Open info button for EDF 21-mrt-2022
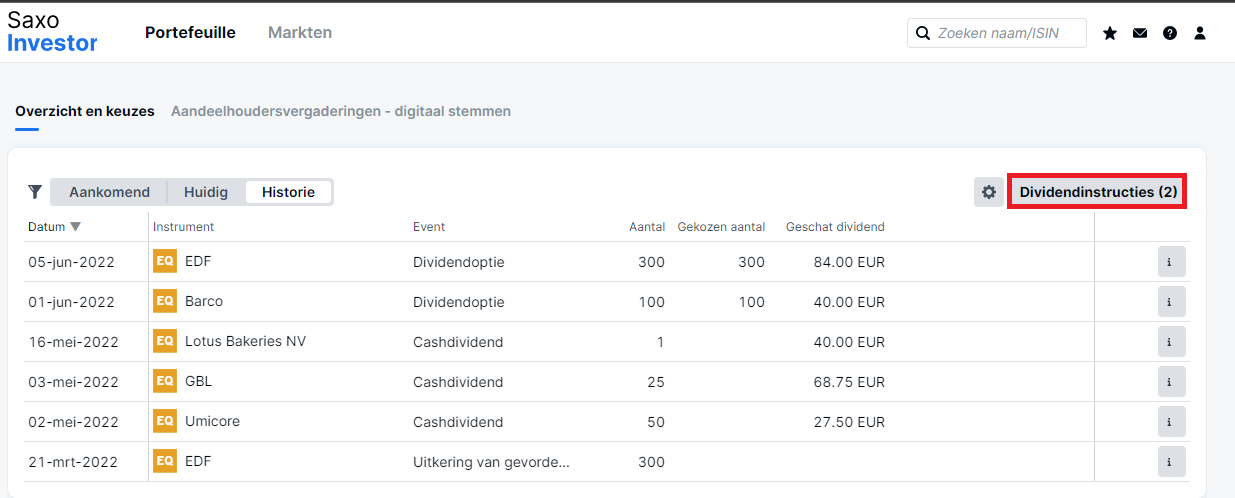1235x498 pixels. point(1171,462)
